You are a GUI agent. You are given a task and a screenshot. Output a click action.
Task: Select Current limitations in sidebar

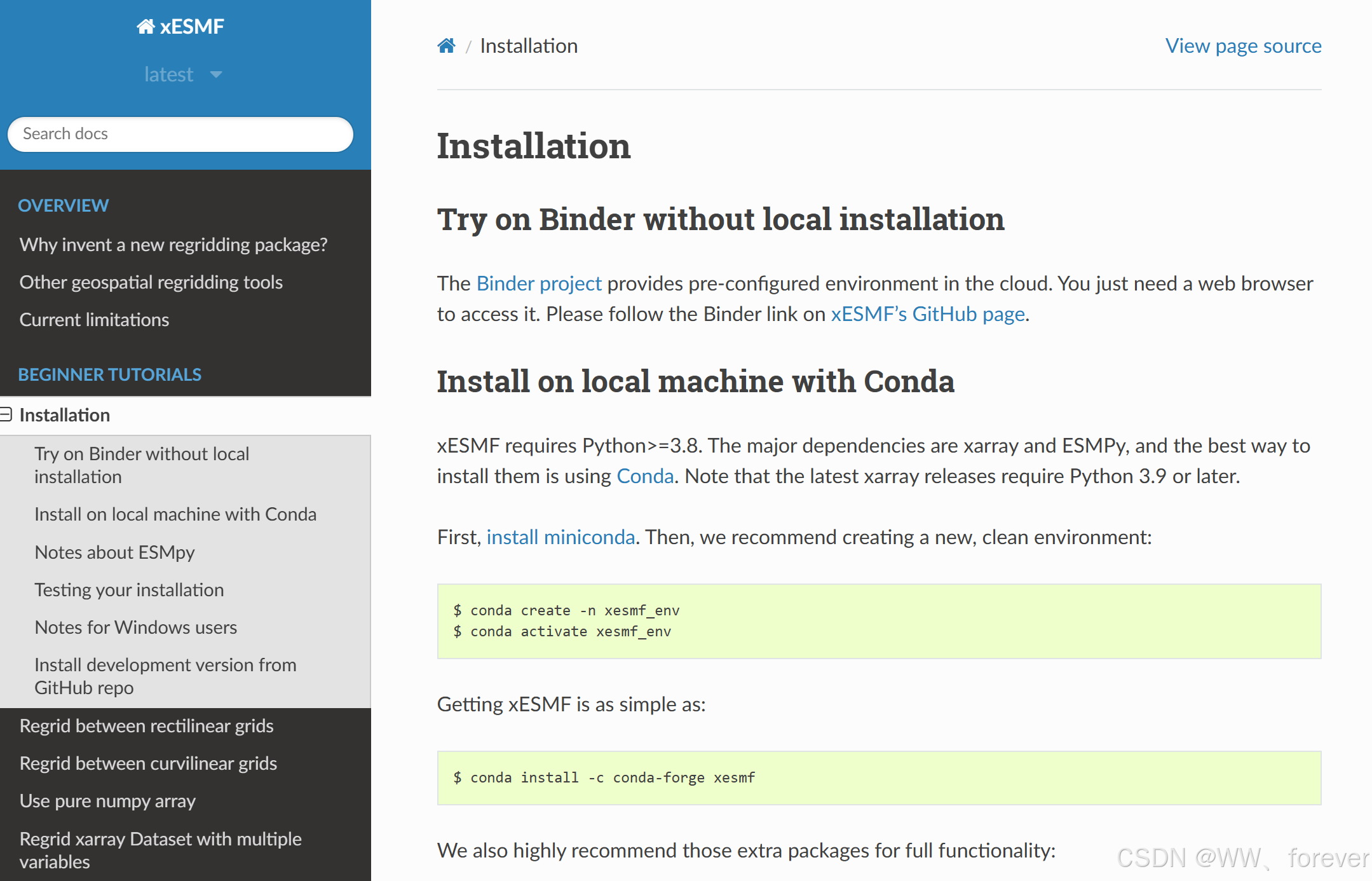point(94,320)
